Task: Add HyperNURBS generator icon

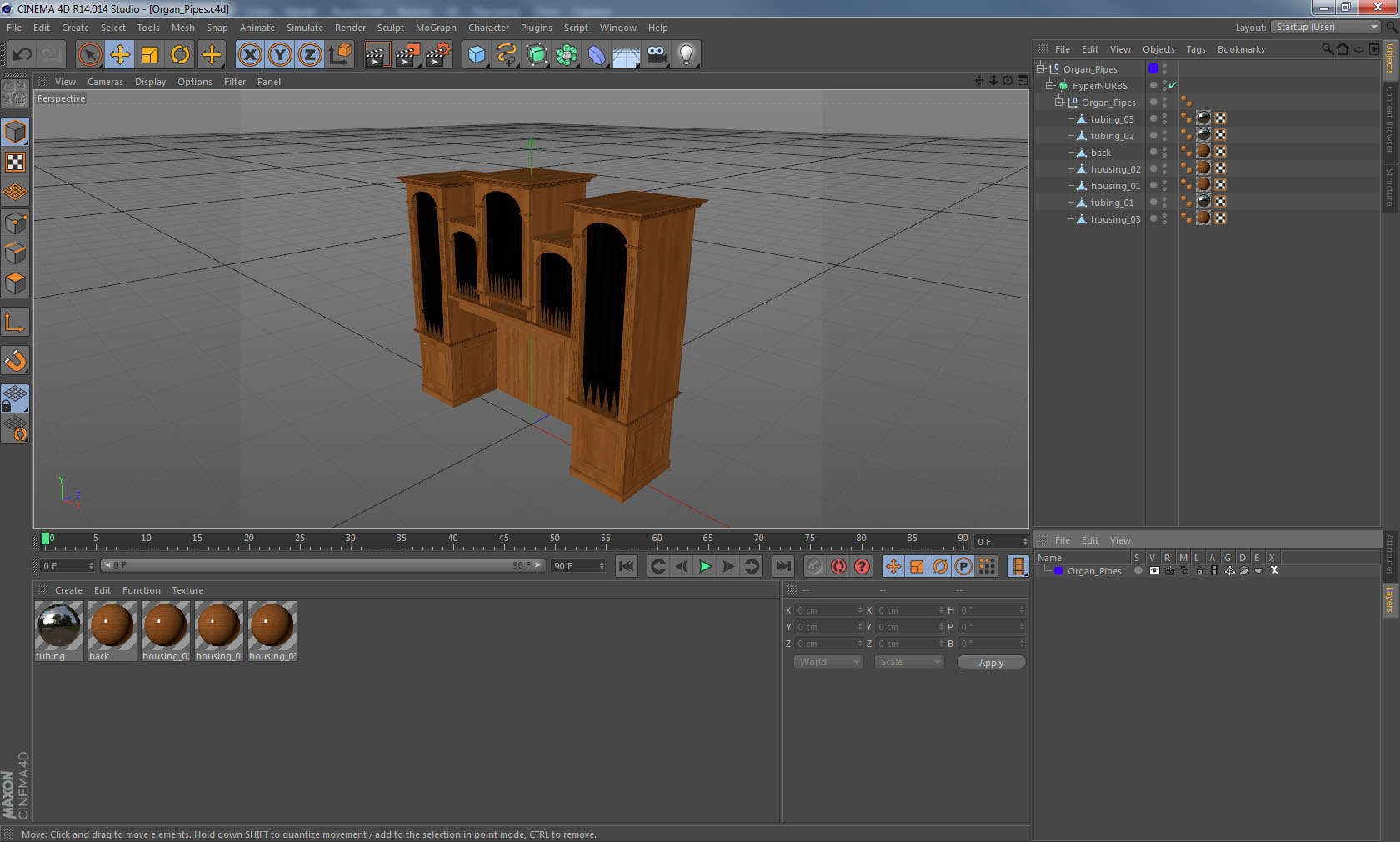Action: click(537, 55)
